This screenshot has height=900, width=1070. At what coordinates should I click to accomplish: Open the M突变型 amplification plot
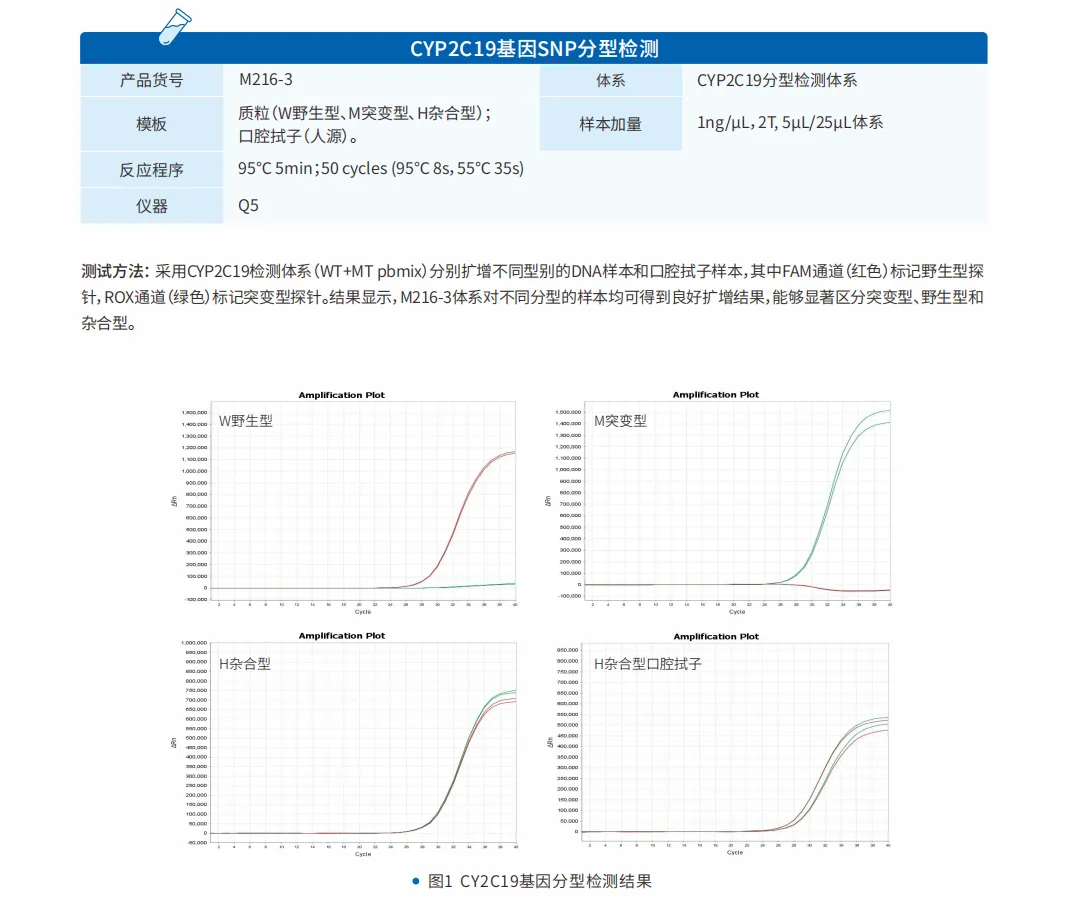[x=717, y=500]
